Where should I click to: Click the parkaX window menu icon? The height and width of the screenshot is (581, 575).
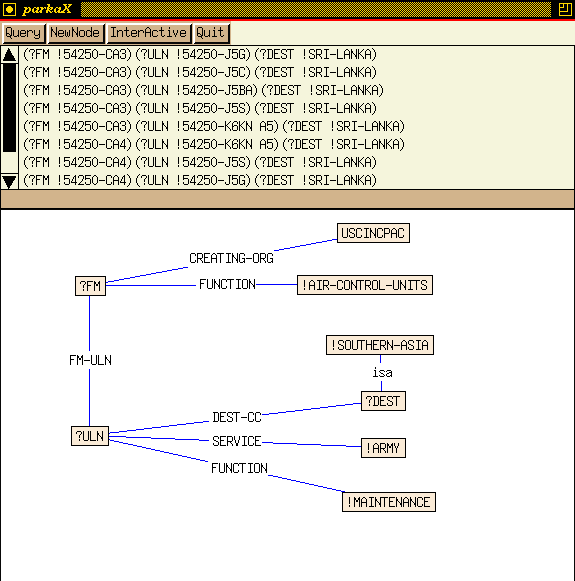pos(9,9)
